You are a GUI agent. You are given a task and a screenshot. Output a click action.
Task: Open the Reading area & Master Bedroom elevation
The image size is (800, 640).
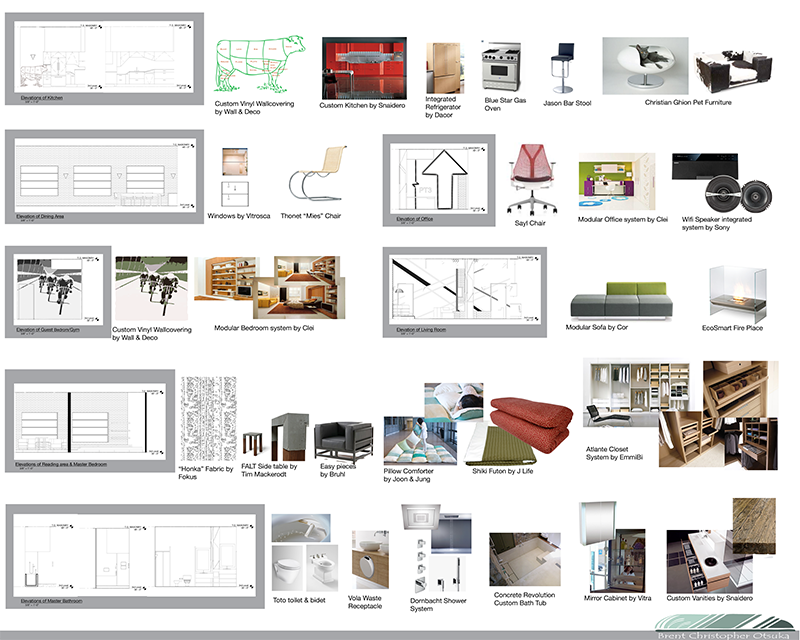point(90,421)
